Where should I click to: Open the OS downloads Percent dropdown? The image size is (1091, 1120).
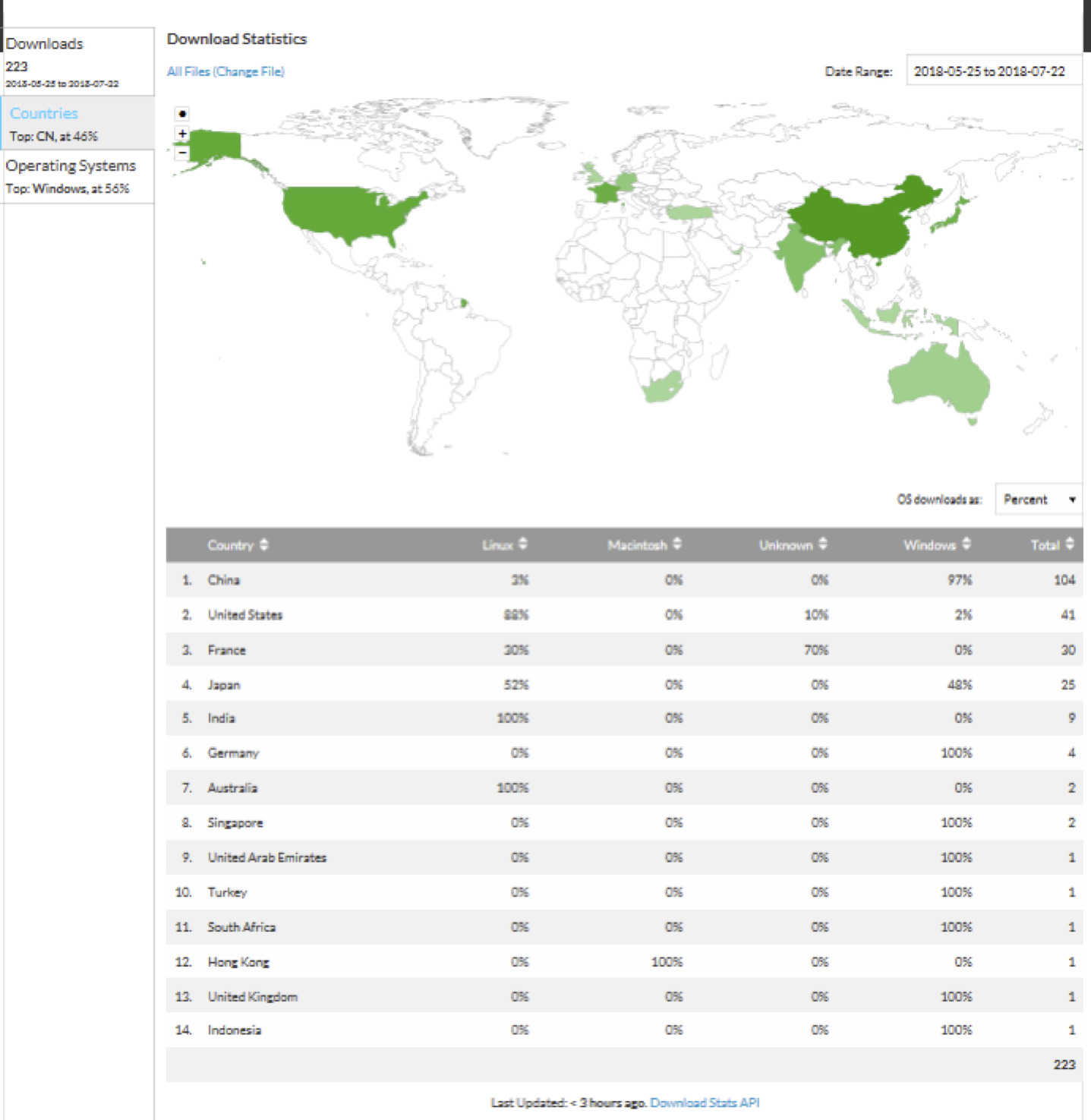point(1038,499)
